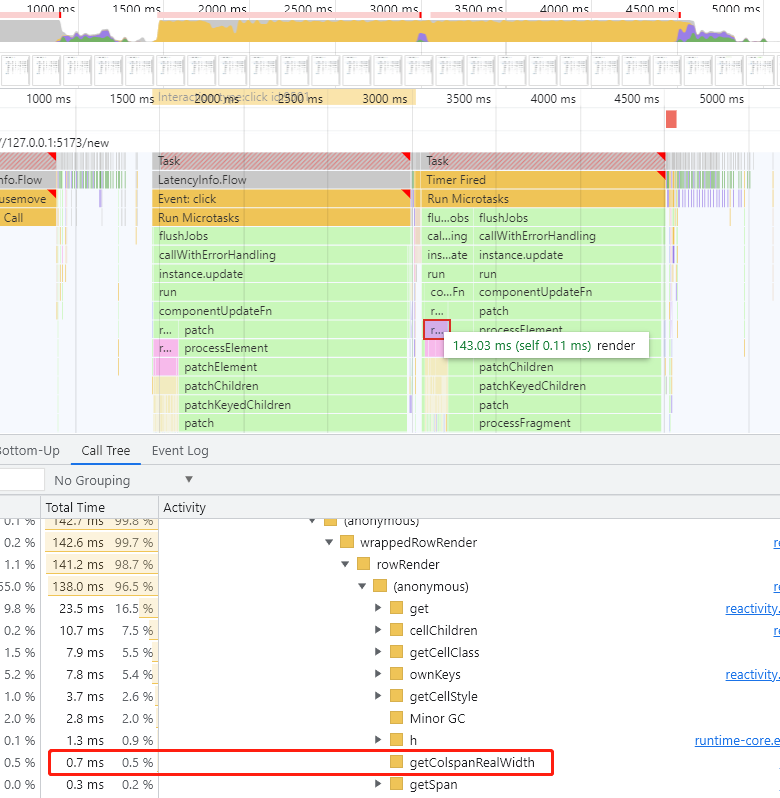Open the reactivity link beside get

click(752, 608)
